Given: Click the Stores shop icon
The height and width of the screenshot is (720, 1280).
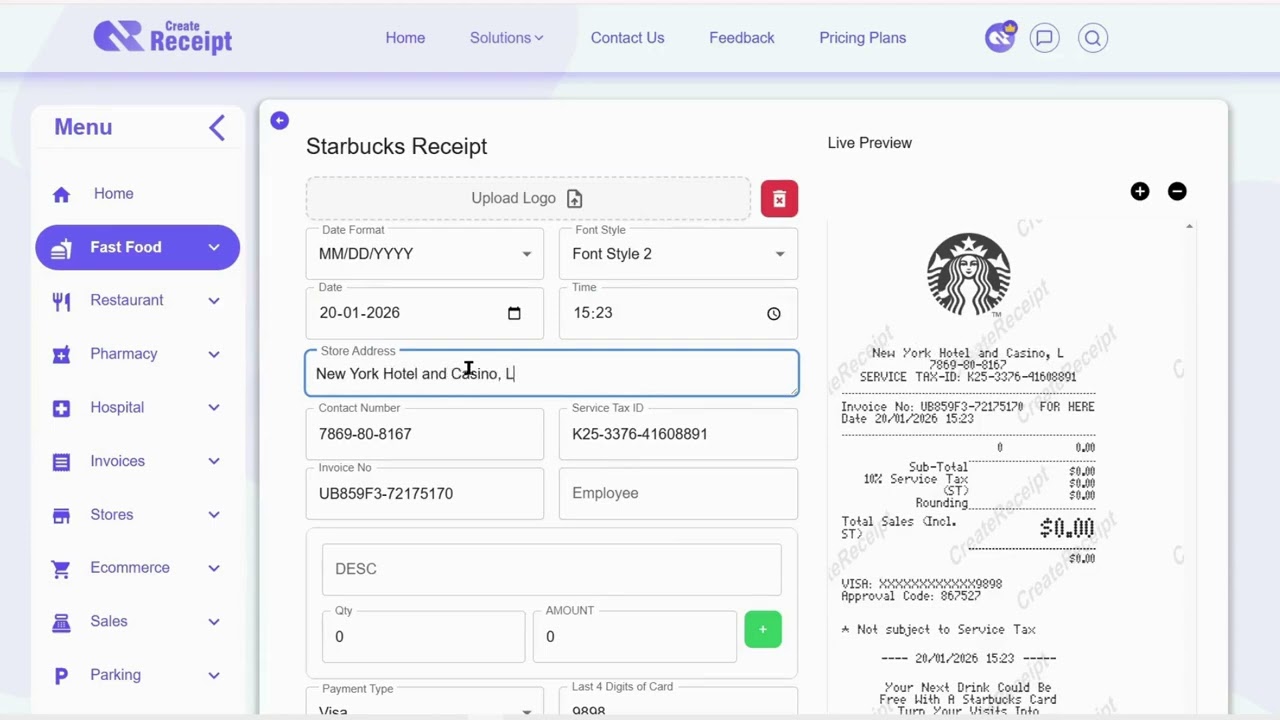Looking at the screenshot, I should pos(61,515).
